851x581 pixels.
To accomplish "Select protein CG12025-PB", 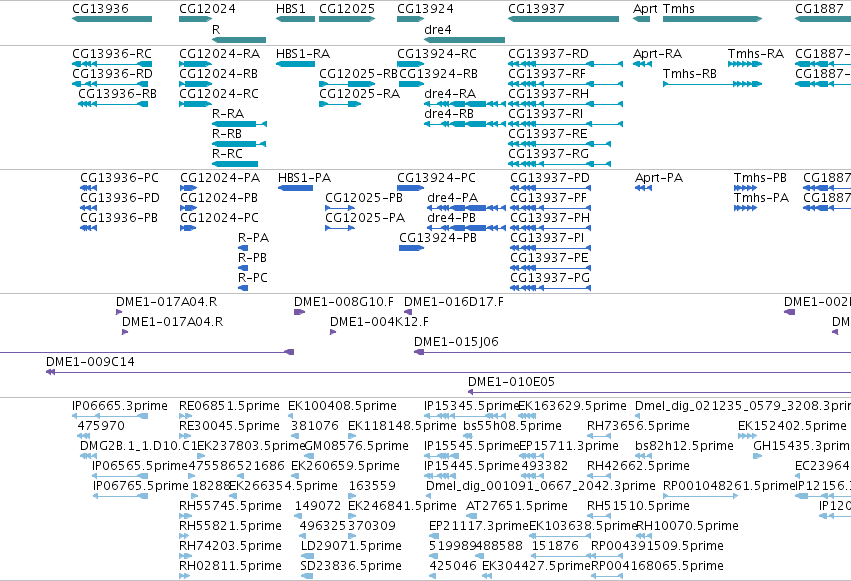I will [340, 208].
